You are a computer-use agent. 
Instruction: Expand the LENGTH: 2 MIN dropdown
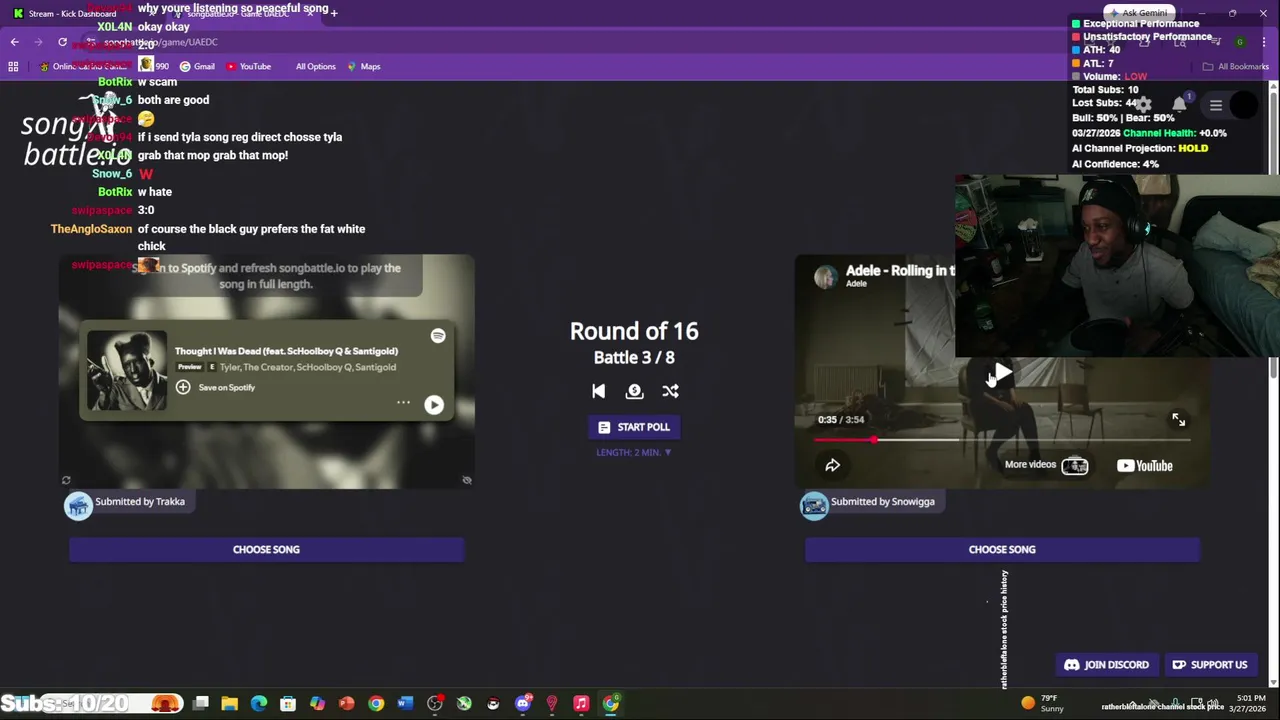[x=634, y=452]
